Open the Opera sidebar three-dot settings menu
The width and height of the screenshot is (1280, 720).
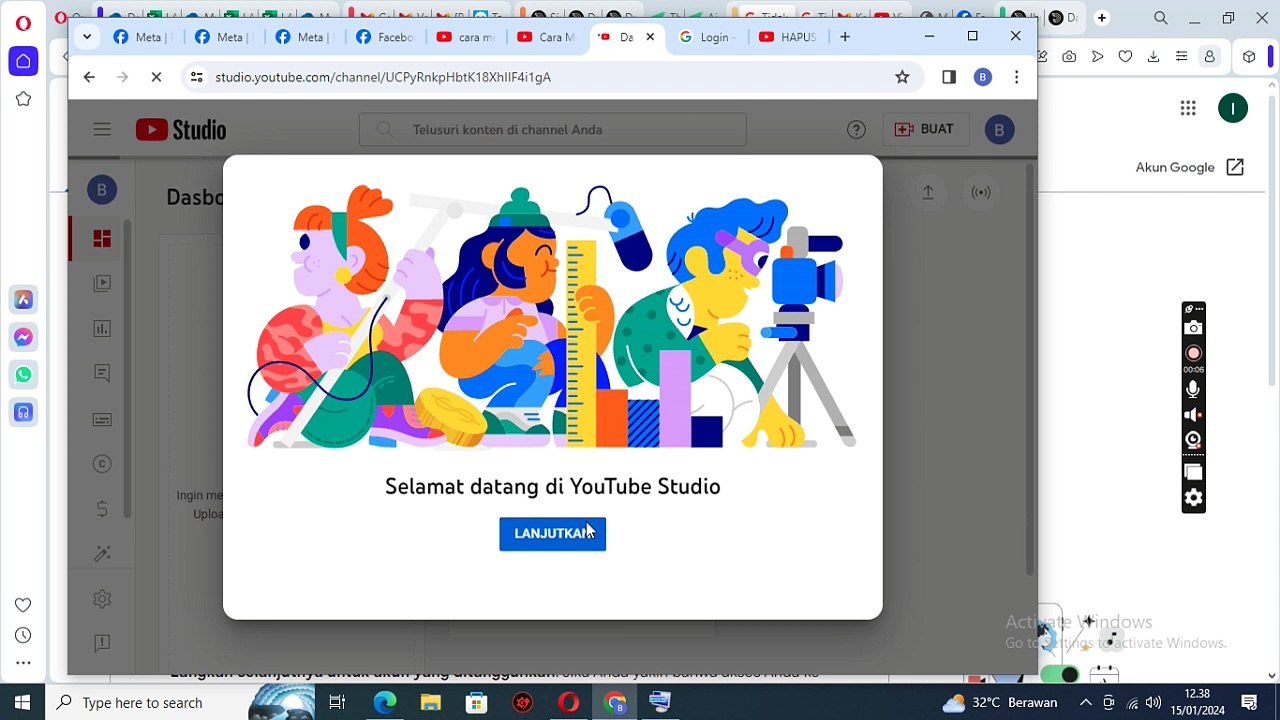point(23,663)
